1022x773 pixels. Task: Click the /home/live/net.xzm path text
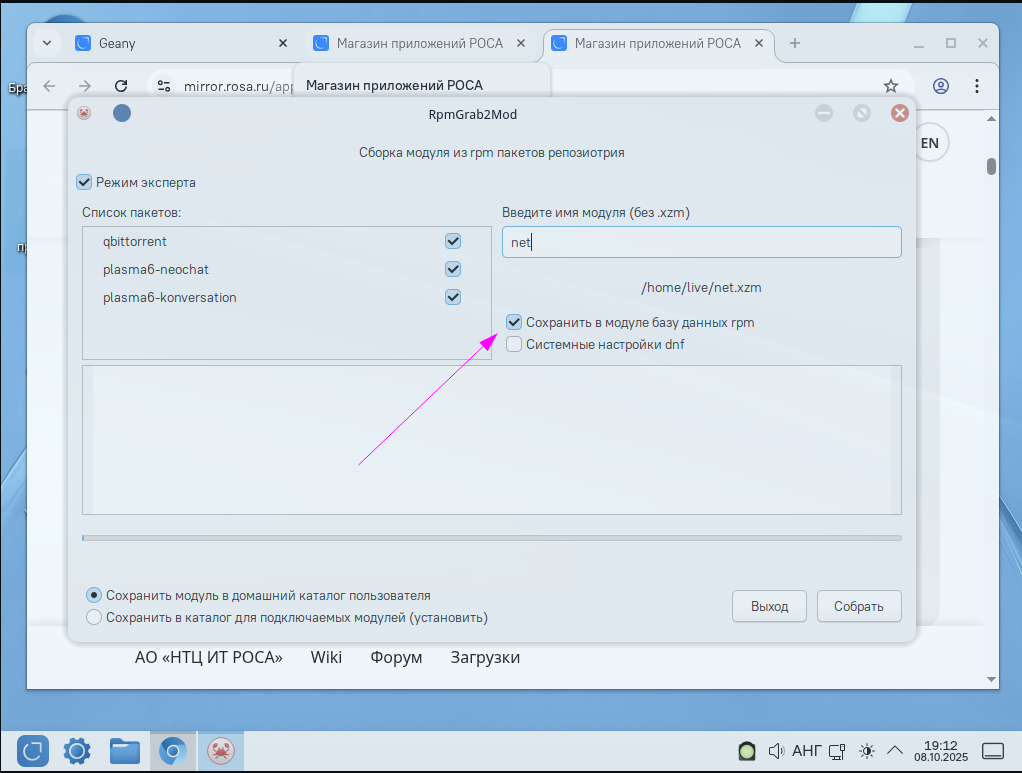[701, 287]
